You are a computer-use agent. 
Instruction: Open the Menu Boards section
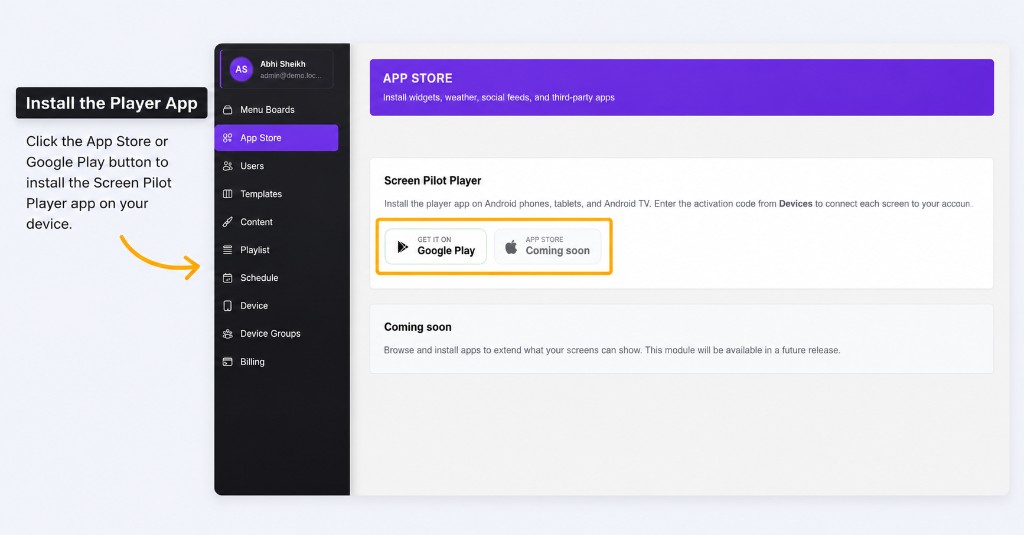[x=276, y=110]
